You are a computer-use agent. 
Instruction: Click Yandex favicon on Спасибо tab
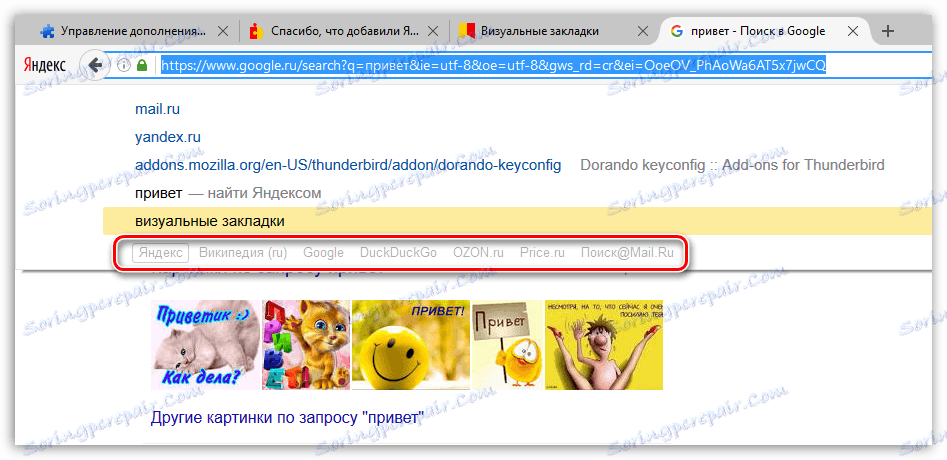click(257, 31)
